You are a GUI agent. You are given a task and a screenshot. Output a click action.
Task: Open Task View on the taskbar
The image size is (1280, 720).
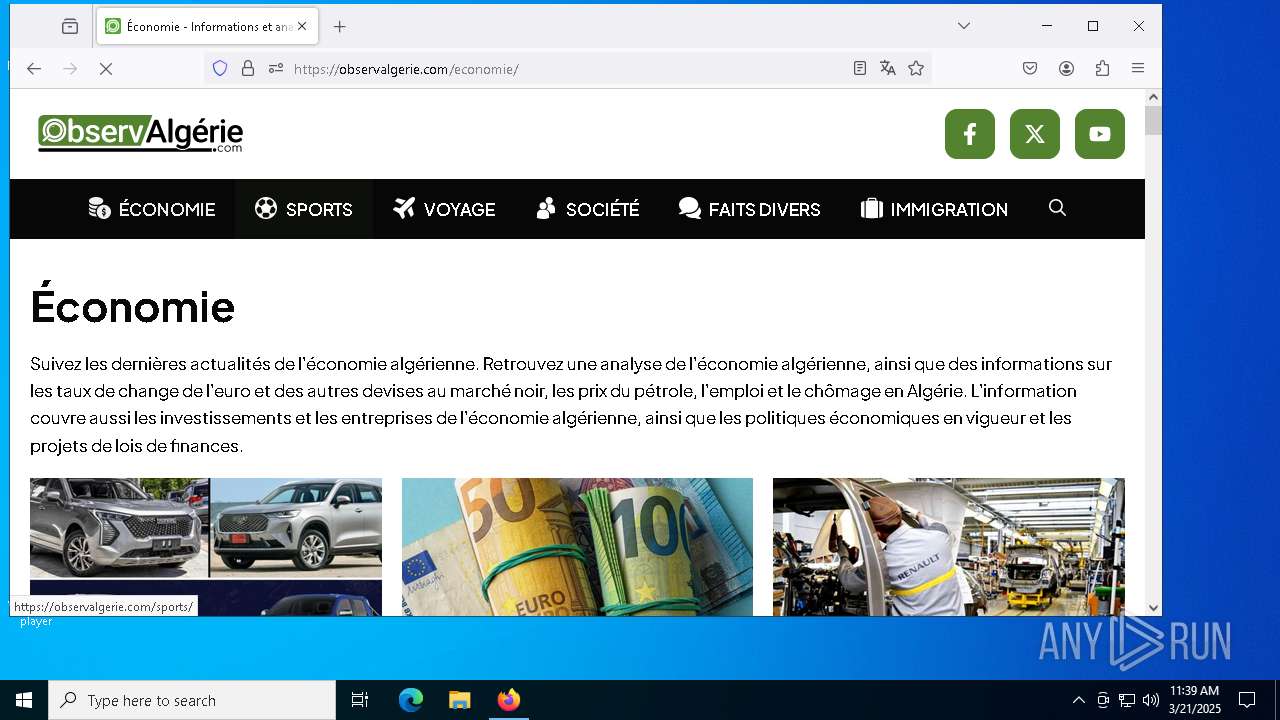point(360,700)
